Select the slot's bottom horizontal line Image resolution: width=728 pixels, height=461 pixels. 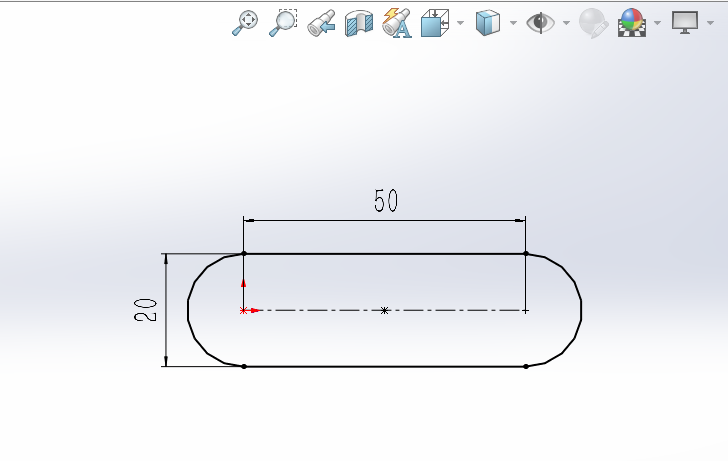coord(384,367)
